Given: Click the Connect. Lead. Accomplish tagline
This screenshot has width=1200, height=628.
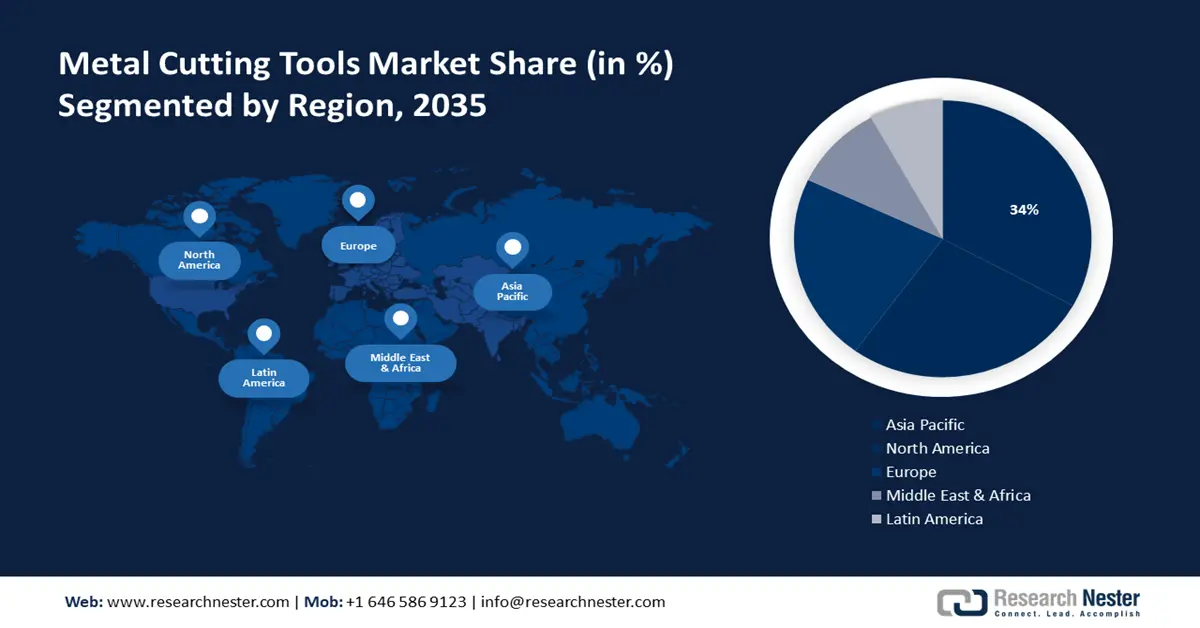Looking at the screenshot, I should click(1066, 614).
